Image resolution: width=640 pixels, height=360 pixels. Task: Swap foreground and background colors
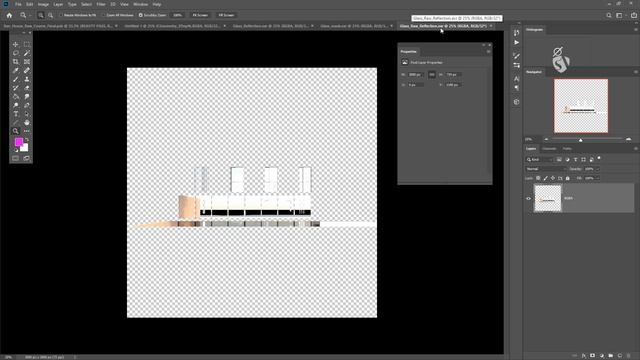pyautogui.click(x=27, y=140)
